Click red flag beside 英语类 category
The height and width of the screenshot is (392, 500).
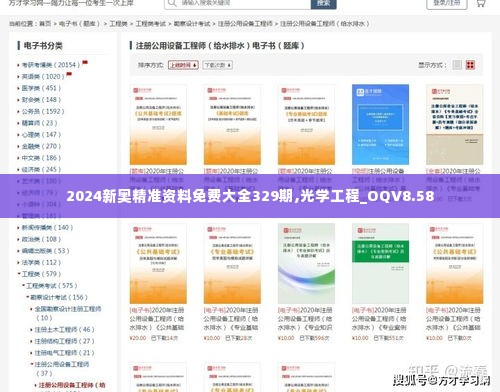tap(69, 74)
